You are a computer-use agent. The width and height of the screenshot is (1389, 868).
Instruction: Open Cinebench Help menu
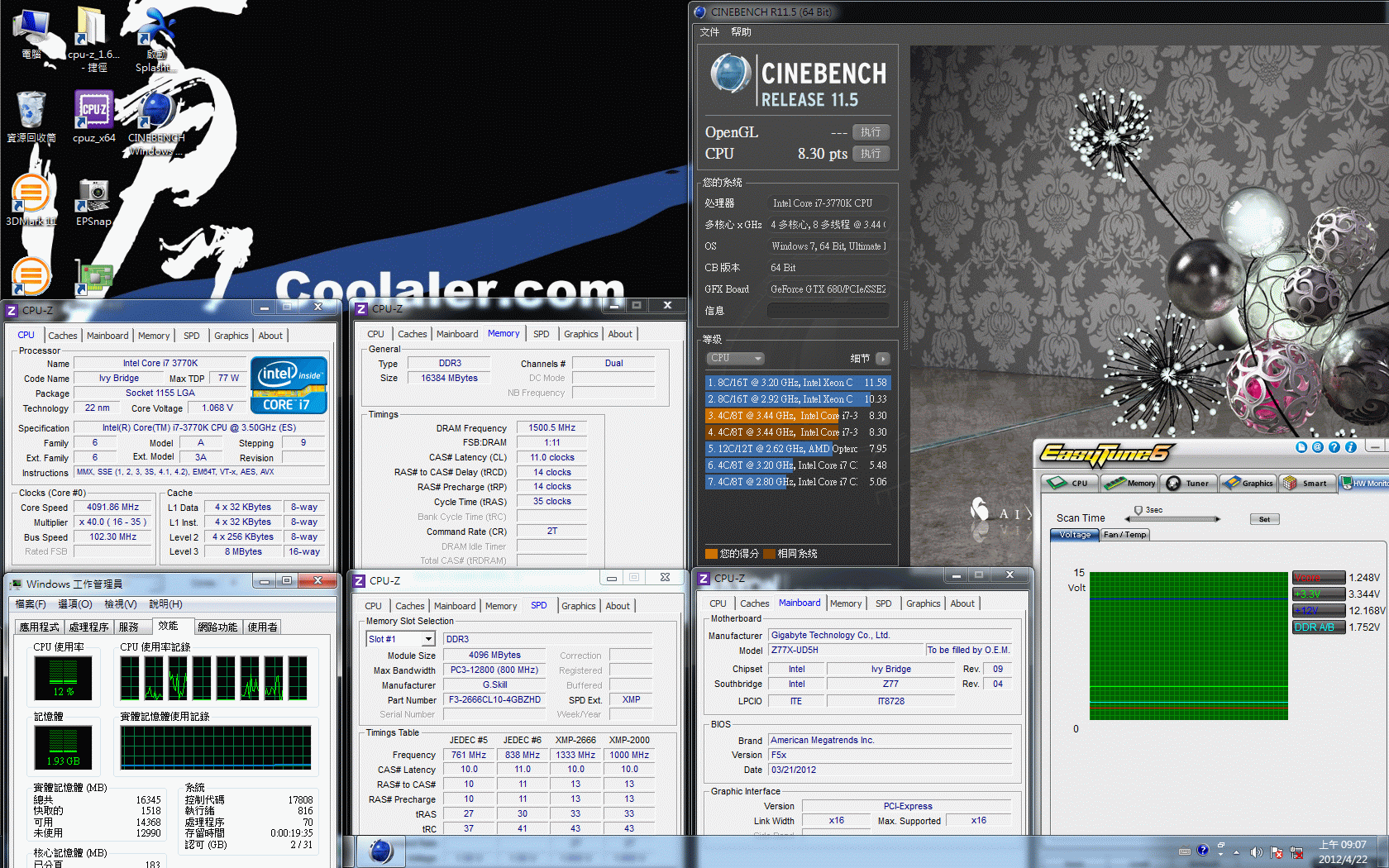click(741, 32)
